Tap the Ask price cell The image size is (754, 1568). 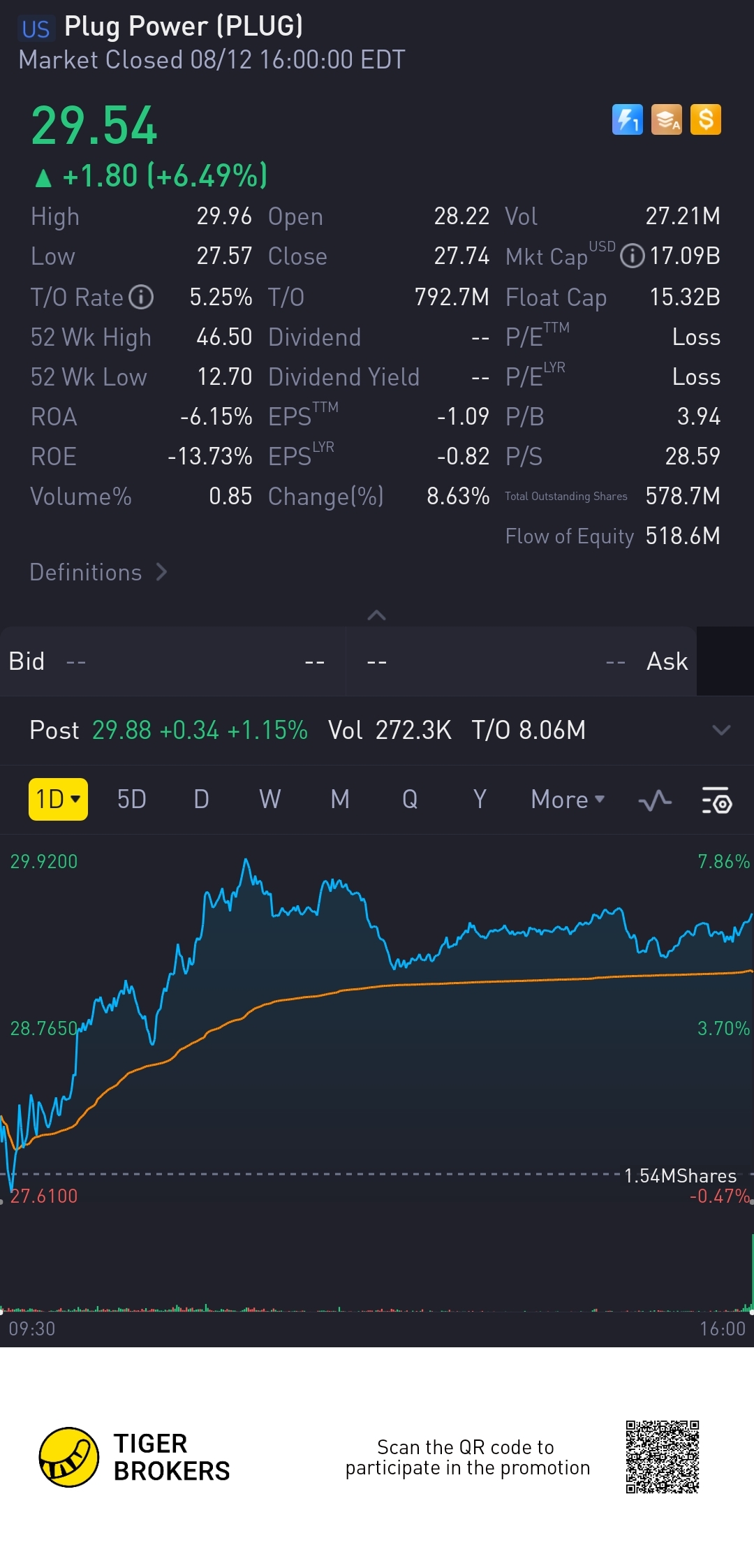pos(522,661)
